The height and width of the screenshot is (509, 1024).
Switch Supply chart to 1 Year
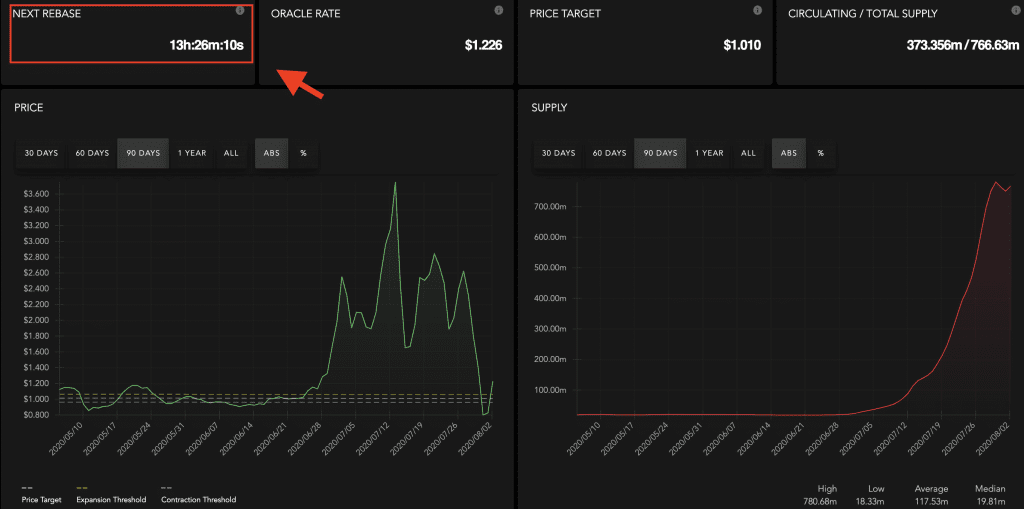(x=709, y=153)
